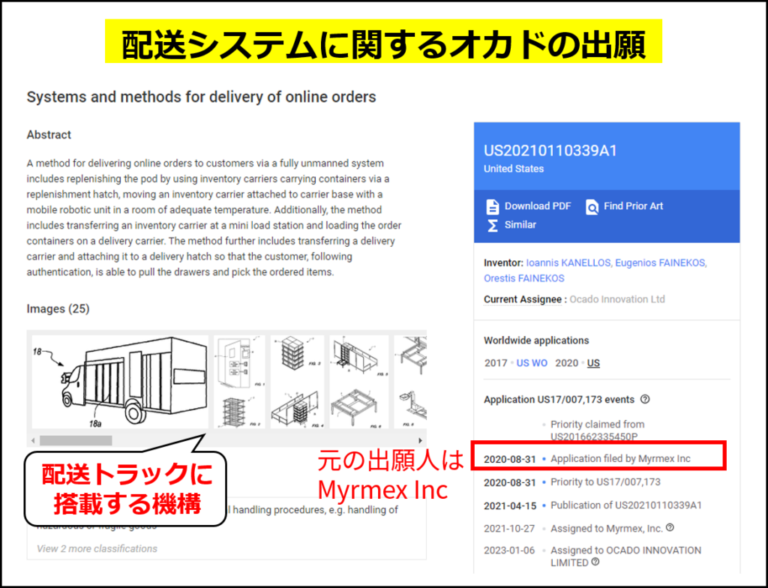768x588 pixels.
Task: Open the stacked containers FIG. 2 thumbnail
Action: pos(295,354)
